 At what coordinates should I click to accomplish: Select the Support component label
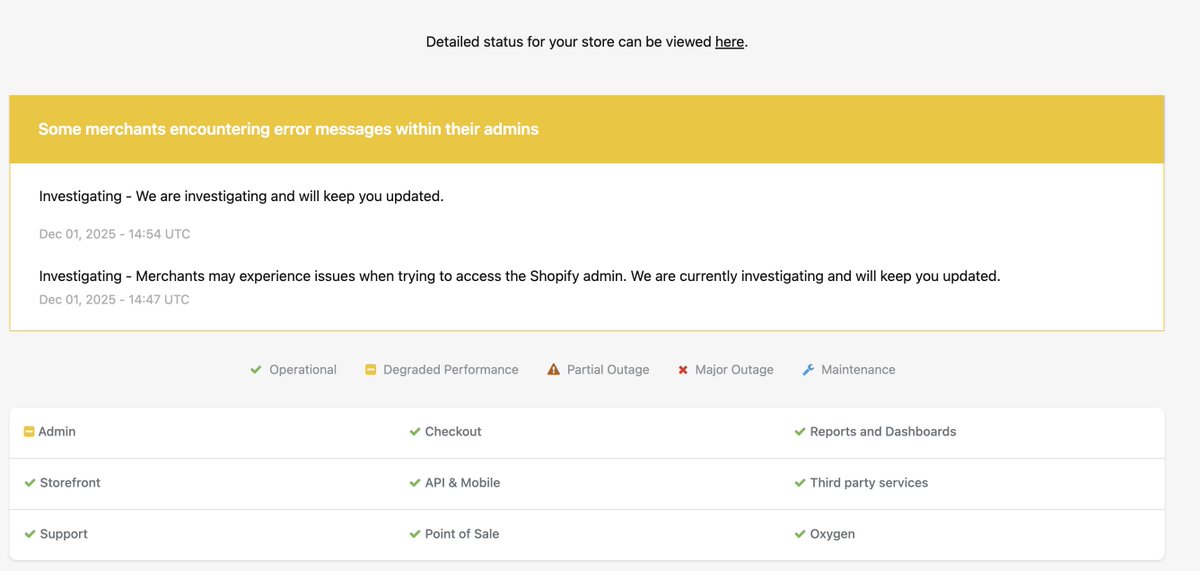pos(64,534)
